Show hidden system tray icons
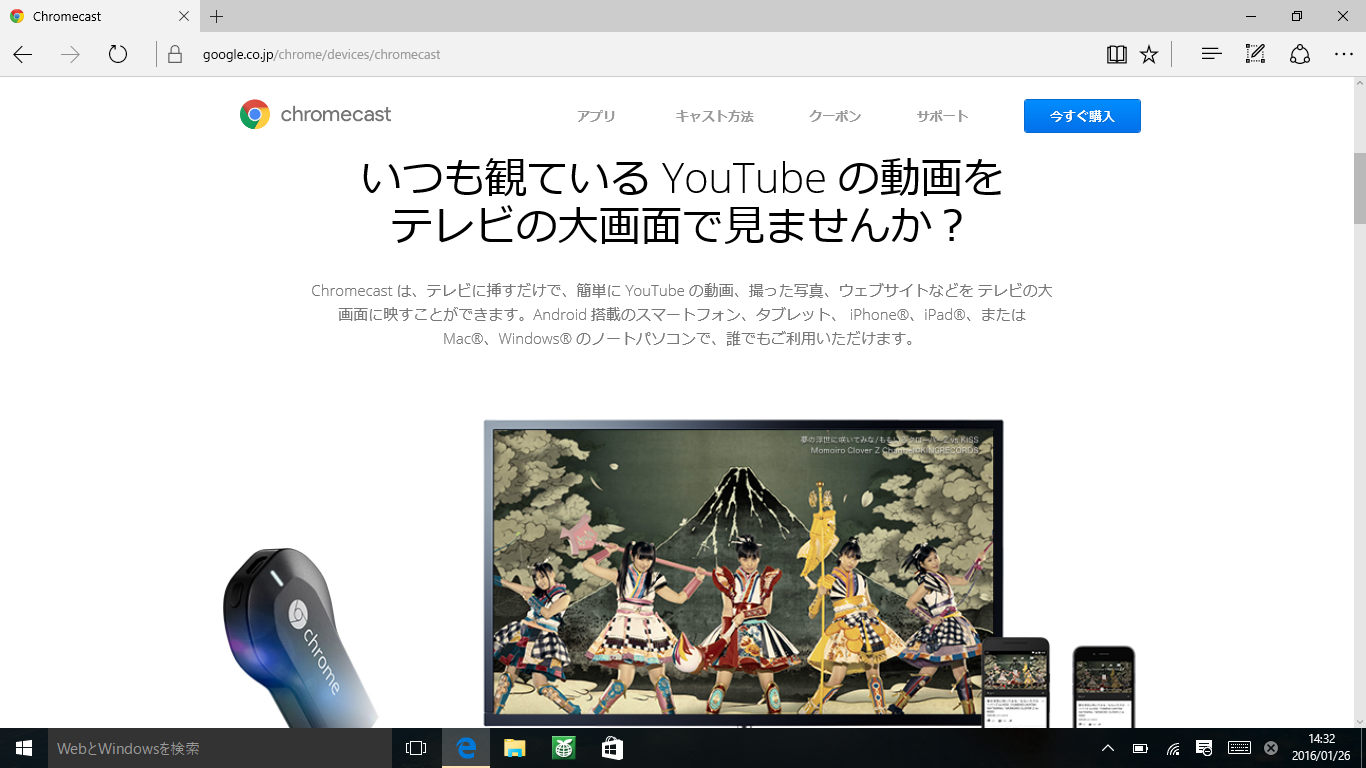 [x=1108, y=748]
